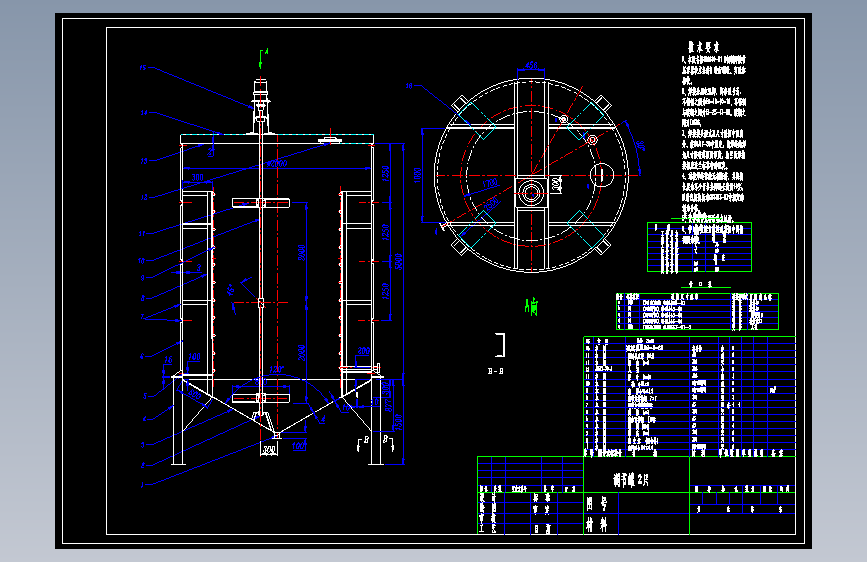The image size is (867, 562).
Task: Click the technical requirements heading text
Action: 703,46
